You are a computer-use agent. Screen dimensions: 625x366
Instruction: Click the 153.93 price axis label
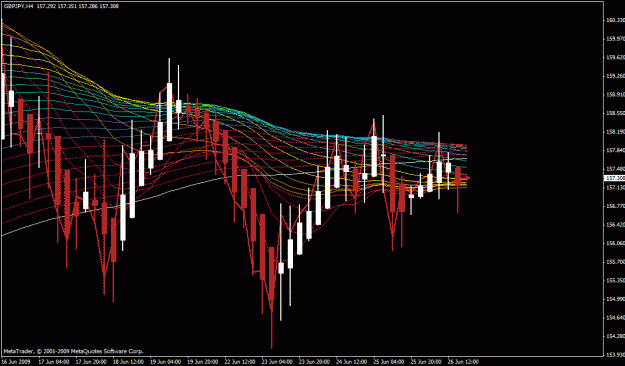coord(616,355)
